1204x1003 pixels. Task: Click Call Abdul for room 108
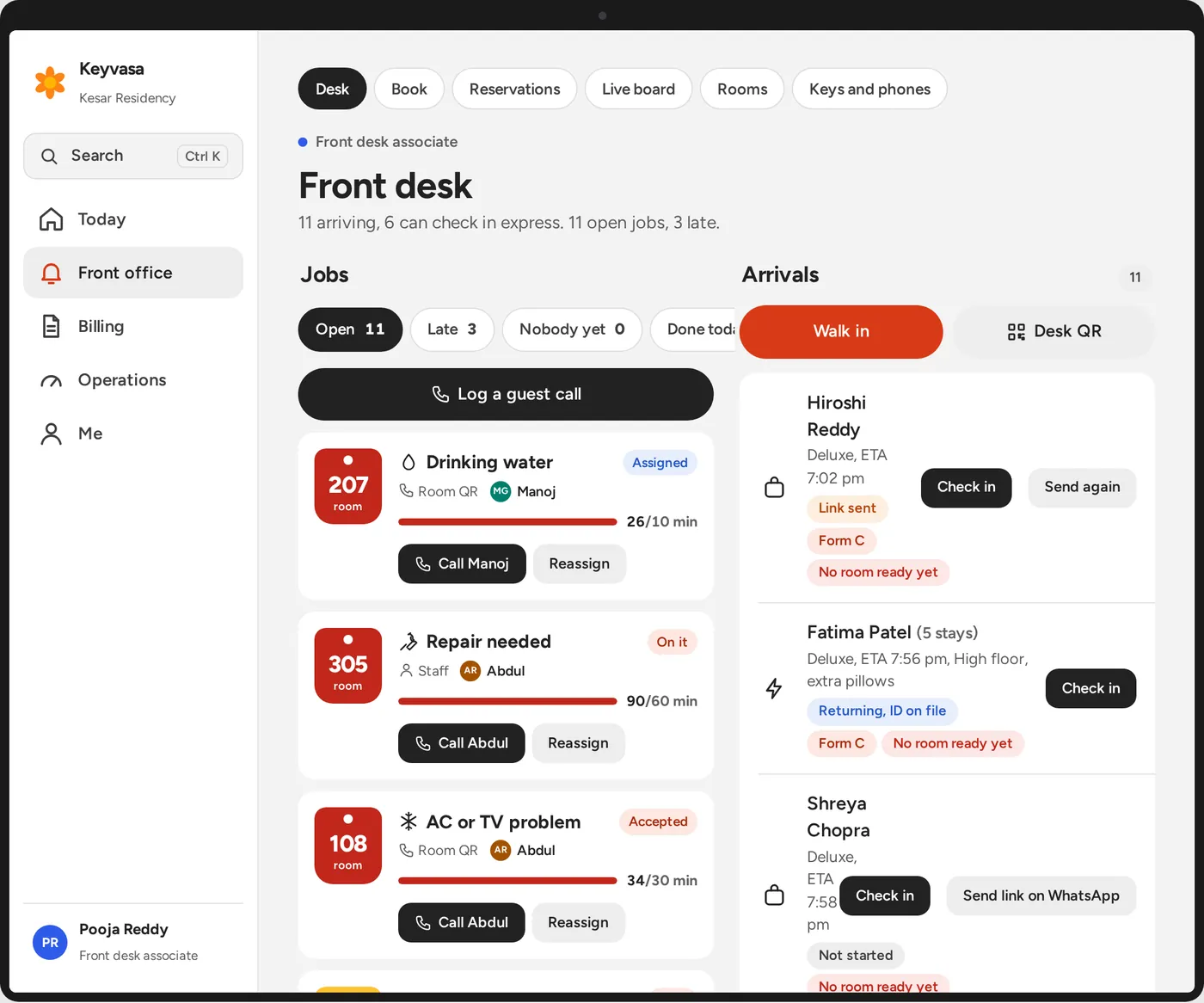coord(462,923)
